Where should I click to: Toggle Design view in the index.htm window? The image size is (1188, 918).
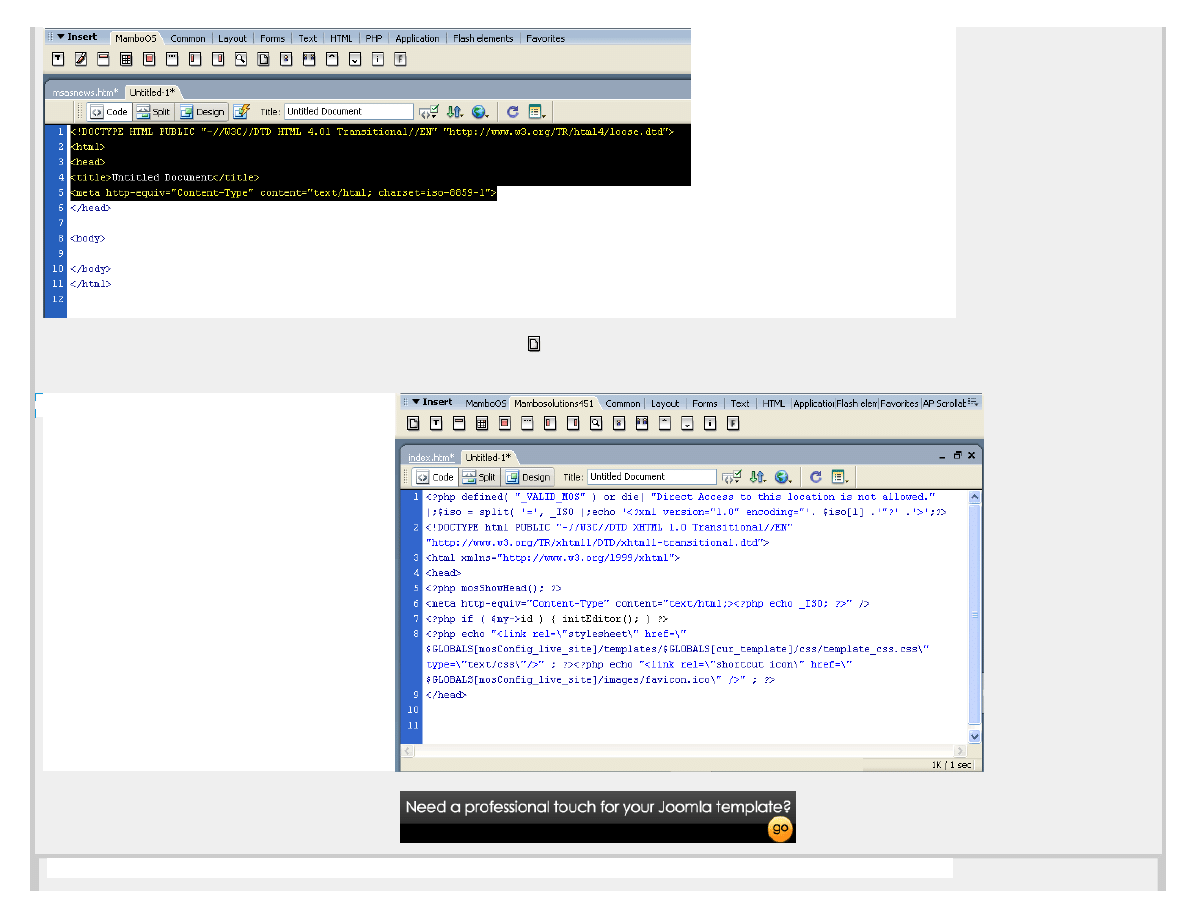pos(528,477)
